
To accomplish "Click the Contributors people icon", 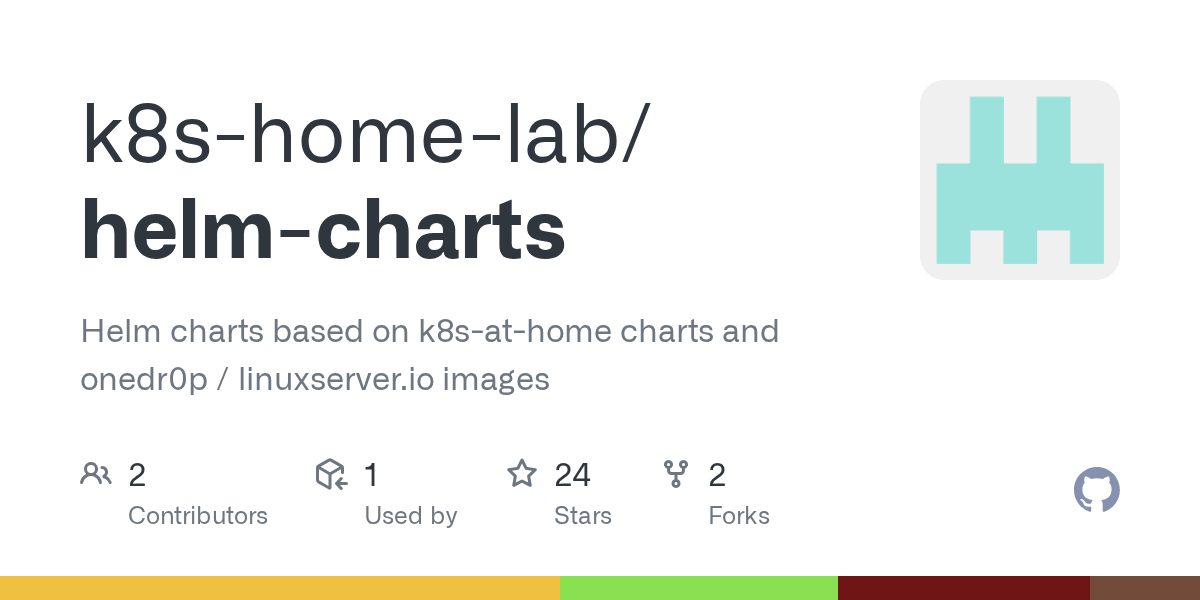I will [x=96, y=474].
